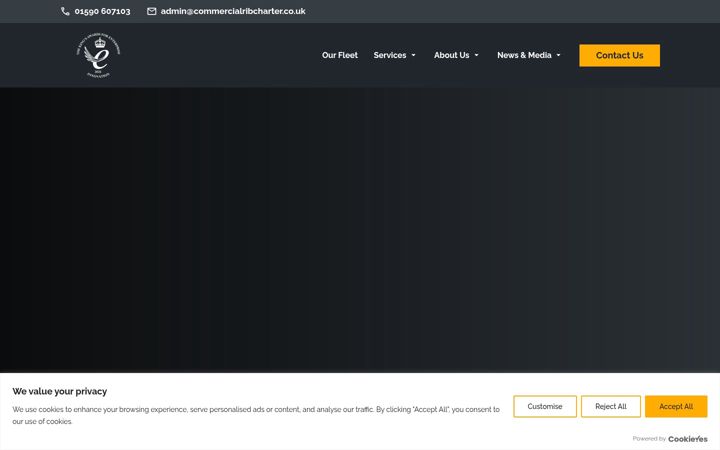Email admin@commercialribcharter.co.uk link
Viewport: 720px width, 450px height.
tap(233, 11)
